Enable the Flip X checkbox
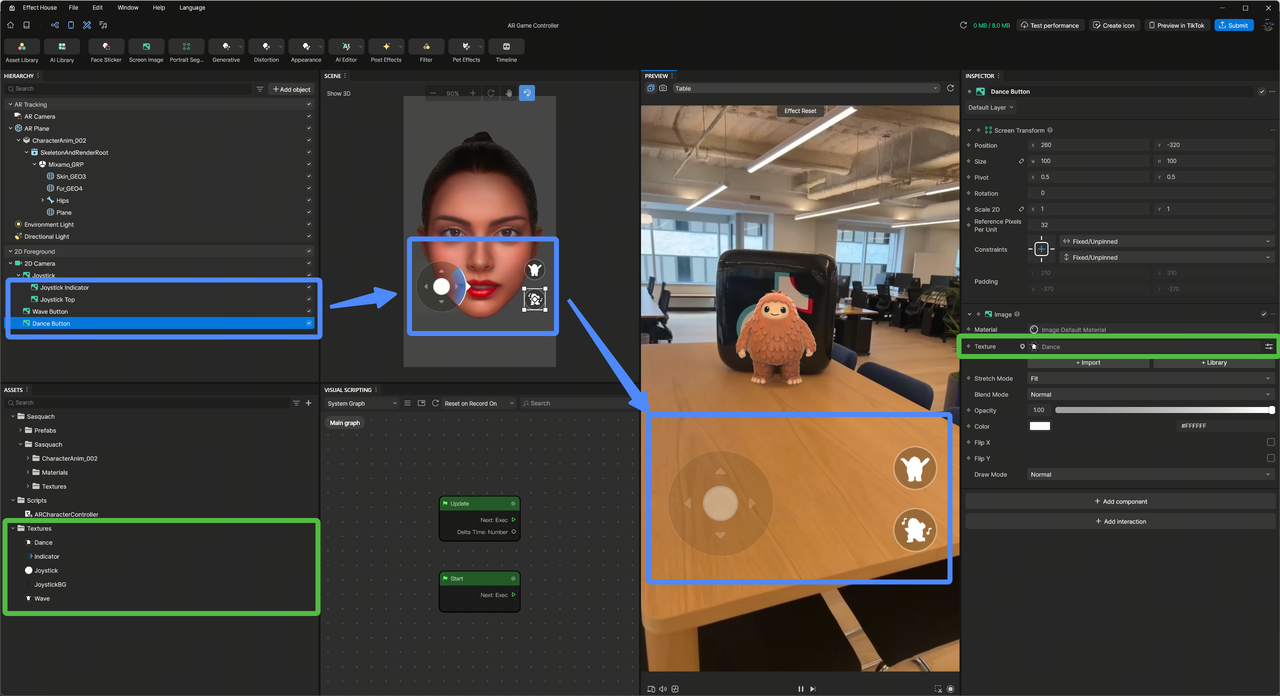Screen dimensions: 1280x696 (1271, 442)
